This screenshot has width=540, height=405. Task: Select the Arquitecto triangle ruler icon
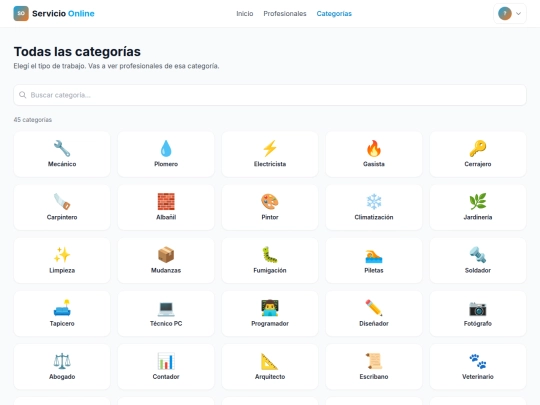(270, 361)
